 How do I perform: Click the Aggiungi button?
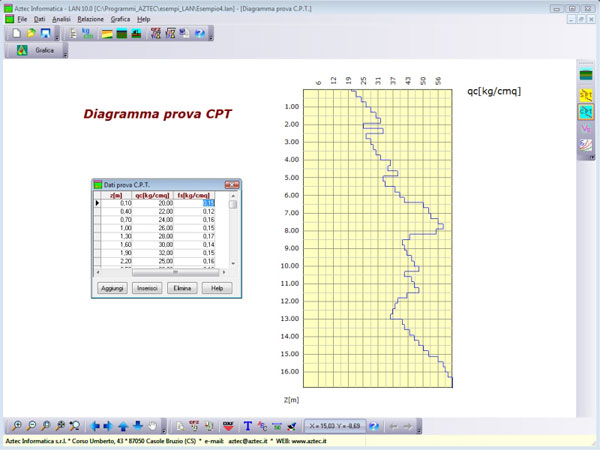(112, 288)
